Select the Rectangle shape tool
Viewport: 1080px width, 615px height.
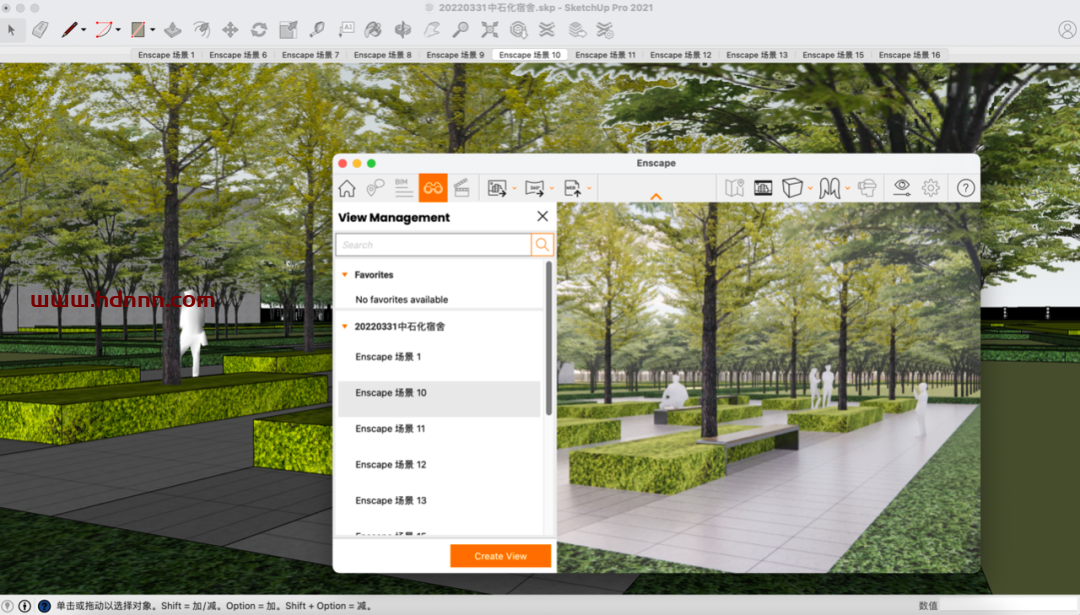click(138, 30)
